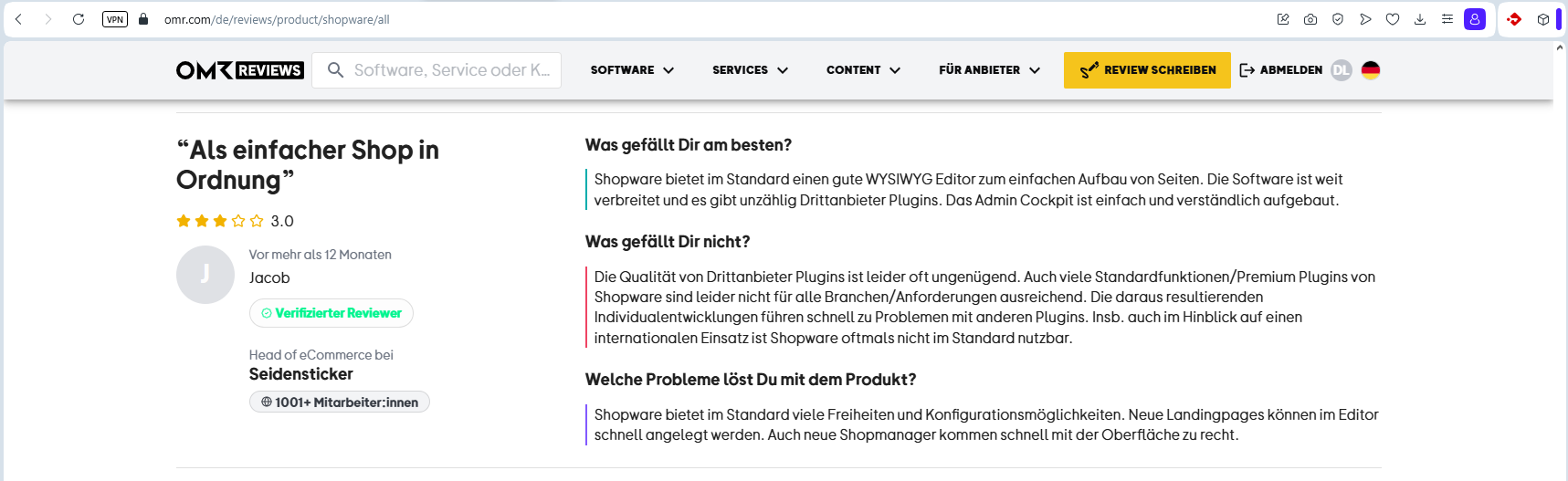The image size is (1568, 481).
Task: Click the padlock site security icon
Action: pyautogui.click(x=143, y=19)
